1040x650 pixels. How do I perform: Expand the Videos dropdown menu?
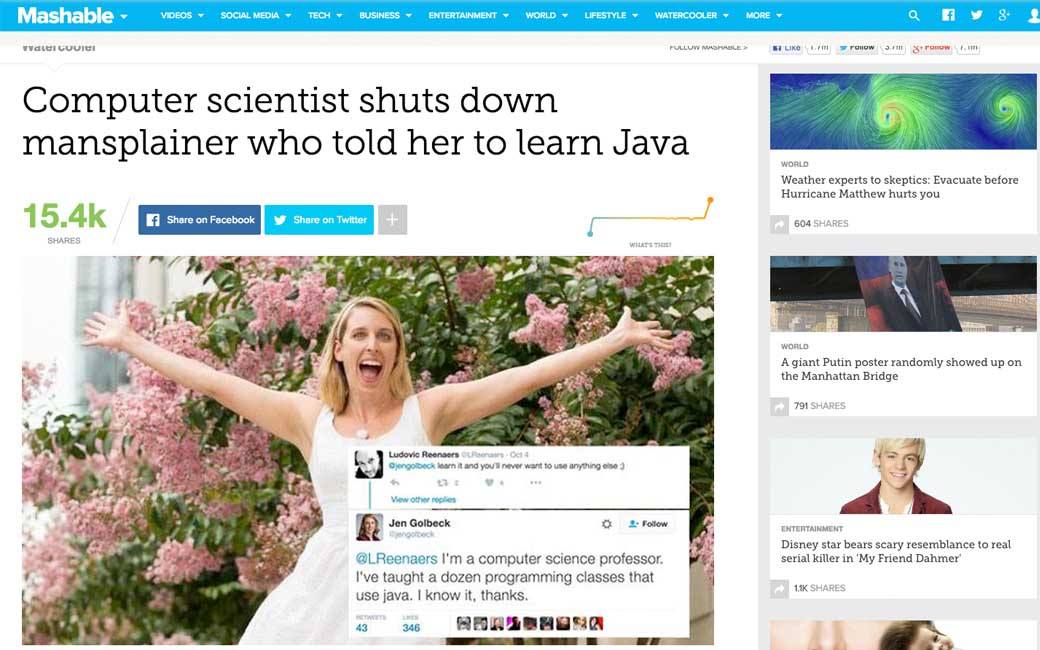182,15
